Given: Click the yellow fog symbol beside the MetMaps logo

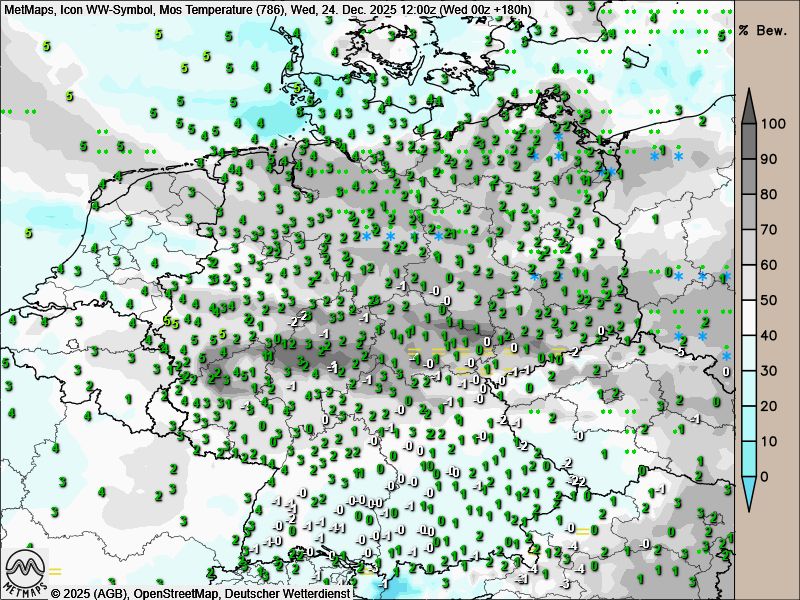Looking at the screenshot, I should [x=56, y=571].
